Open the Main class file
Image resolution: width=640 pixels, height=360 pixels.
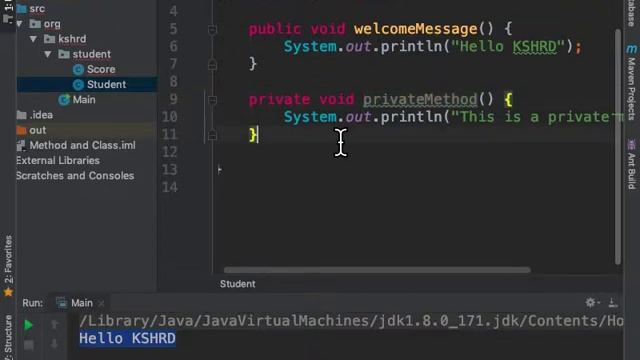[84, 100]
